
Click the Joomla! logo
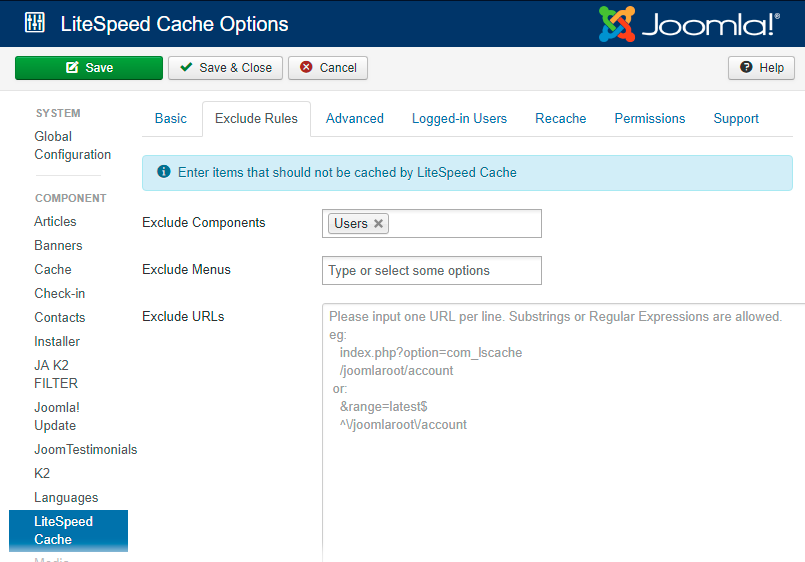tap(689, 24)
